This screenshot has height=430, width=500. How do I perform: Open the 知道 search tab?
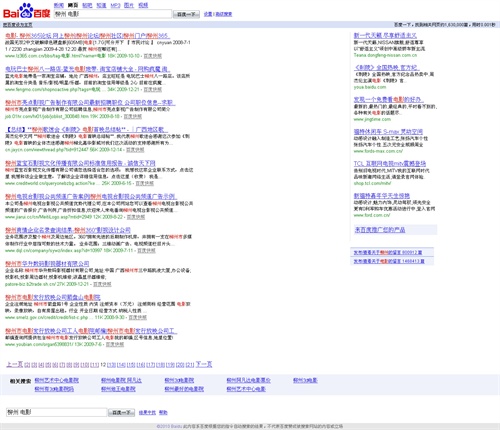[x=101, y=5]
